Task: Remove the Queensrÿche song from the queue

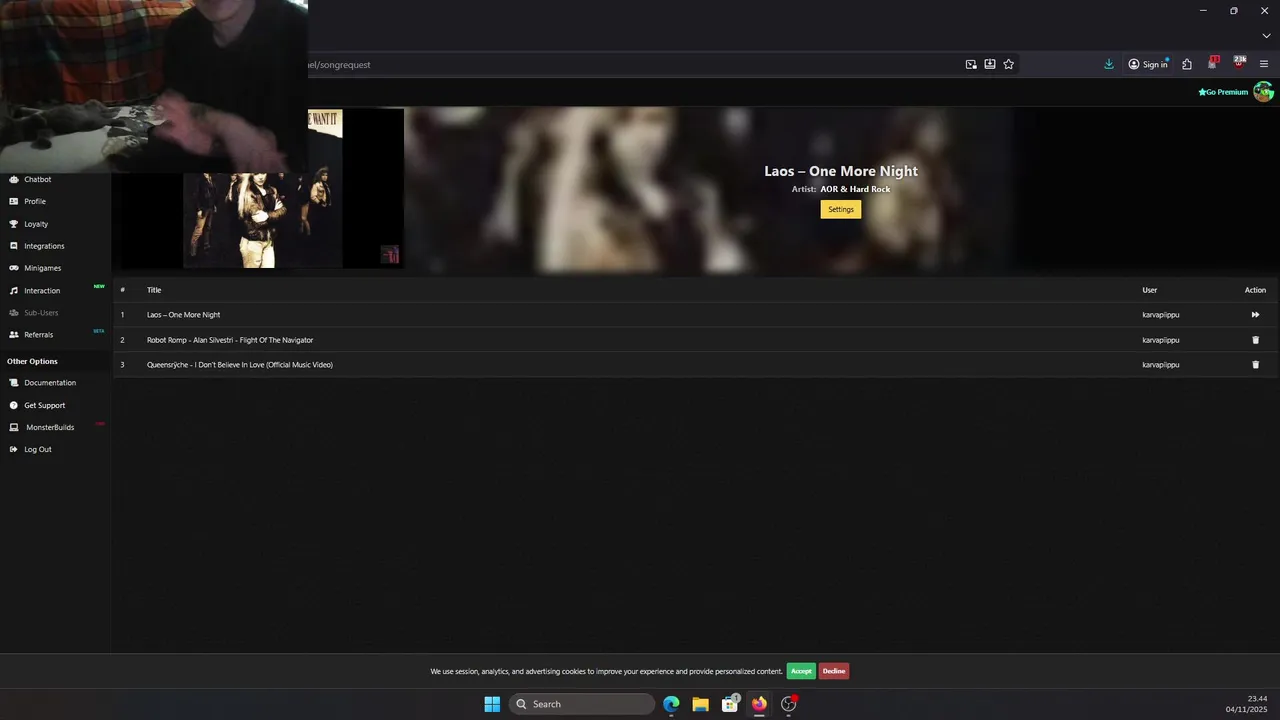Action: (1256, 365)
